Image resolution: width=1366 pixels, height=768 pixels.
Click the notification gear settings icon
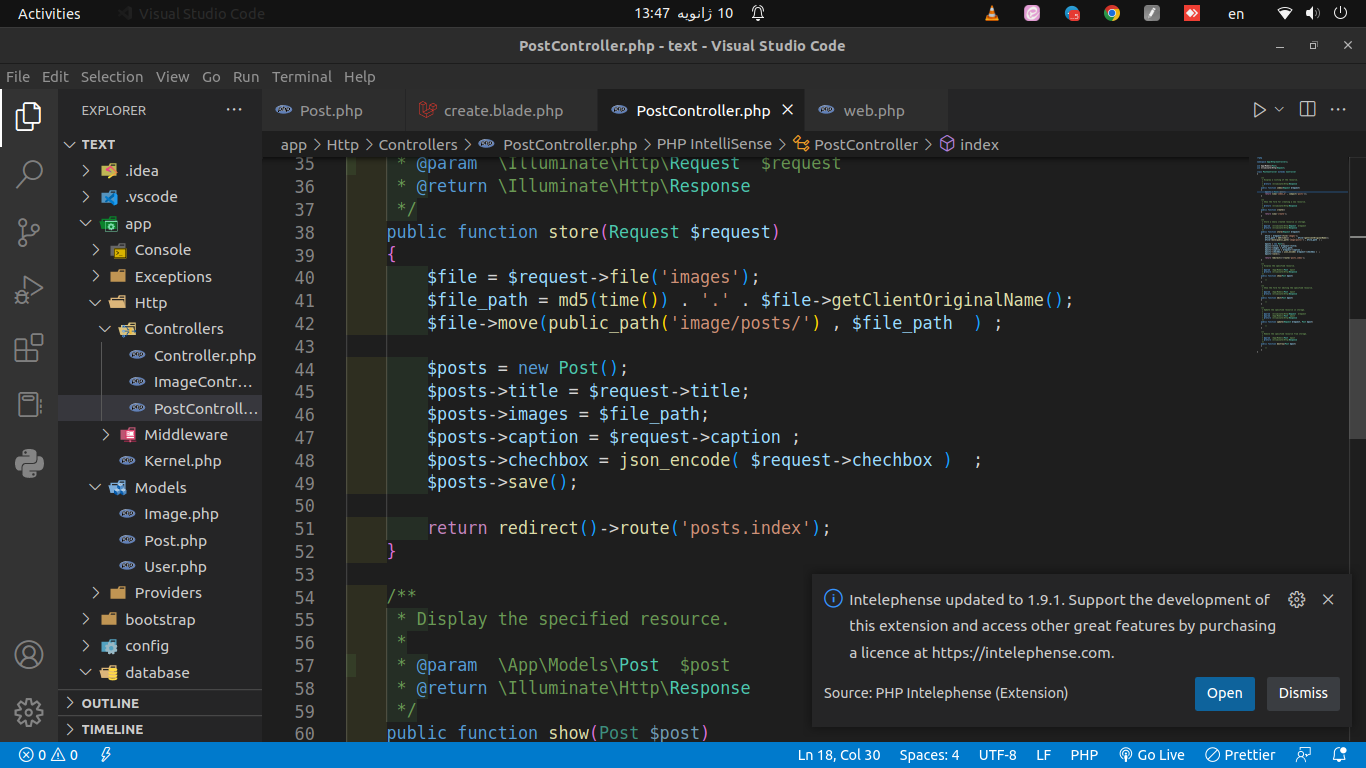tap(1297, 600)
